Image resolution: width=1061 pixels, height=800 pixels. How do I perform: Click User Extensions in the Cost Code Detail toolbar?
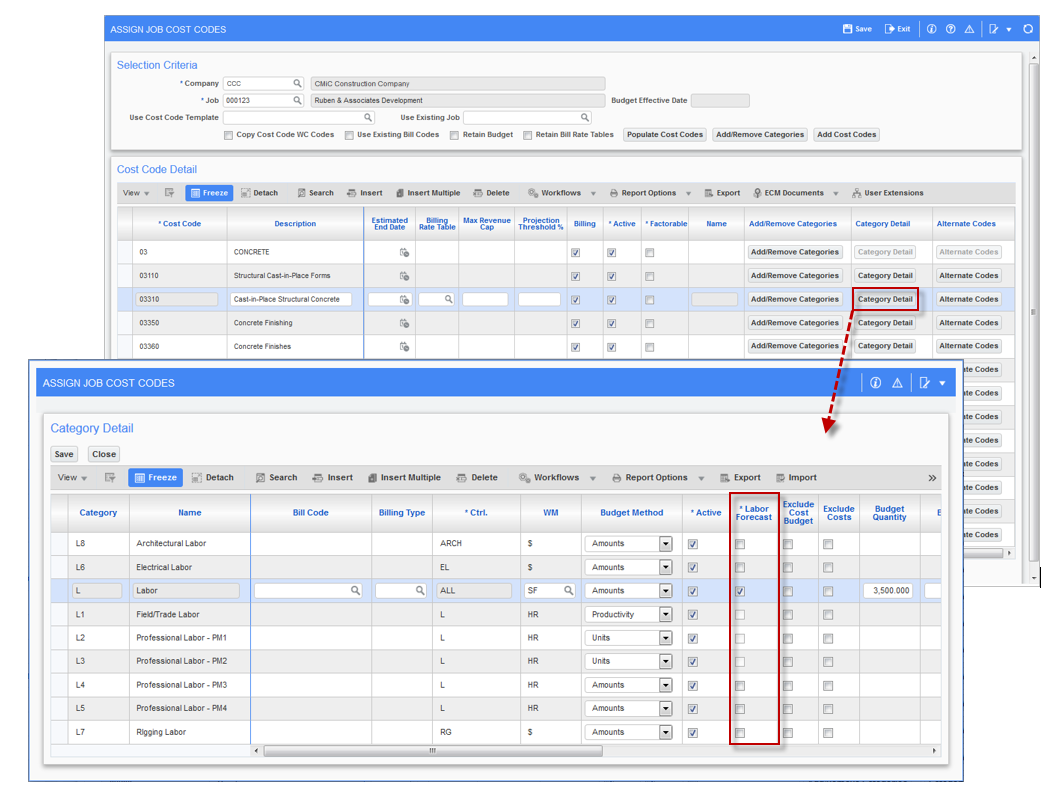(x=887, y=193)
